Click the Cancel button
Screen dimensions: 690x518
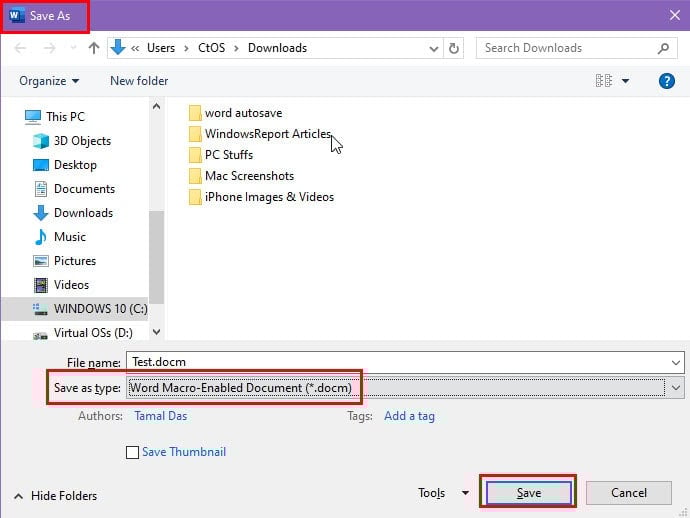[x=629, y=493]
